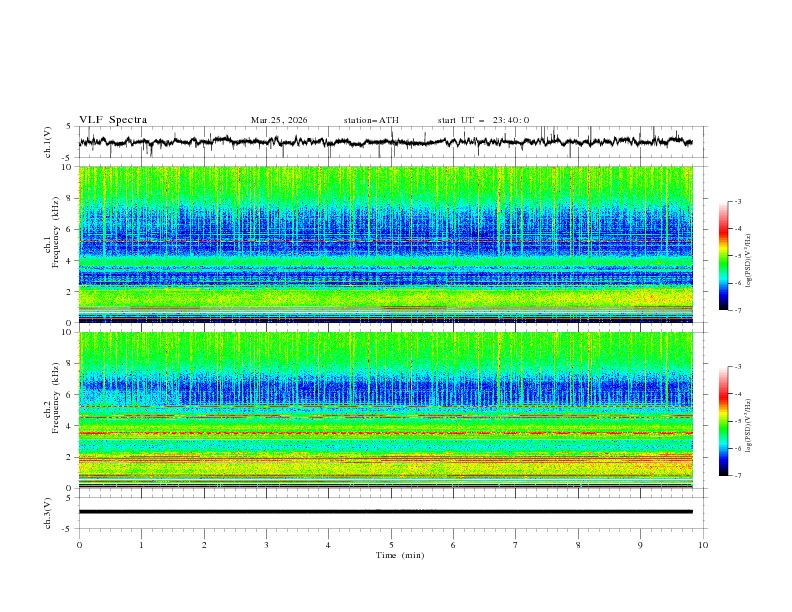Click the log(PSD) label beside ch.1 colorbar
The height and width of the screenshot is (612, 792).
tap(748, 261)
